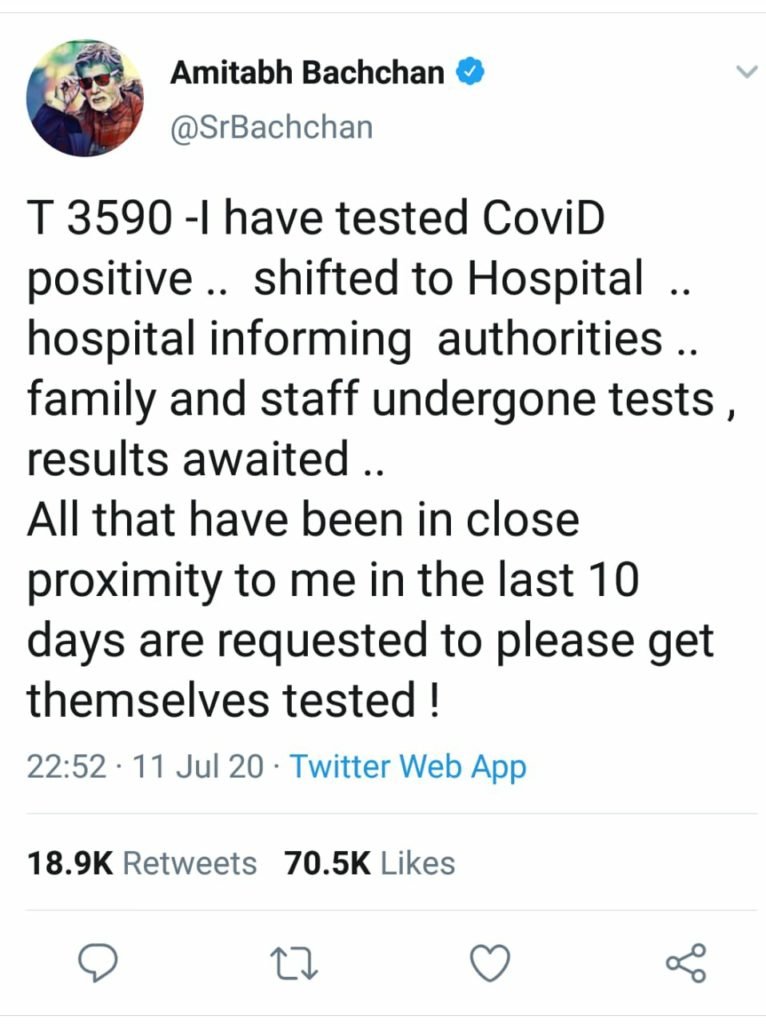Like the tweet with the heart icon
This screenshot has width=766, height=1024.
coord(490,964)
